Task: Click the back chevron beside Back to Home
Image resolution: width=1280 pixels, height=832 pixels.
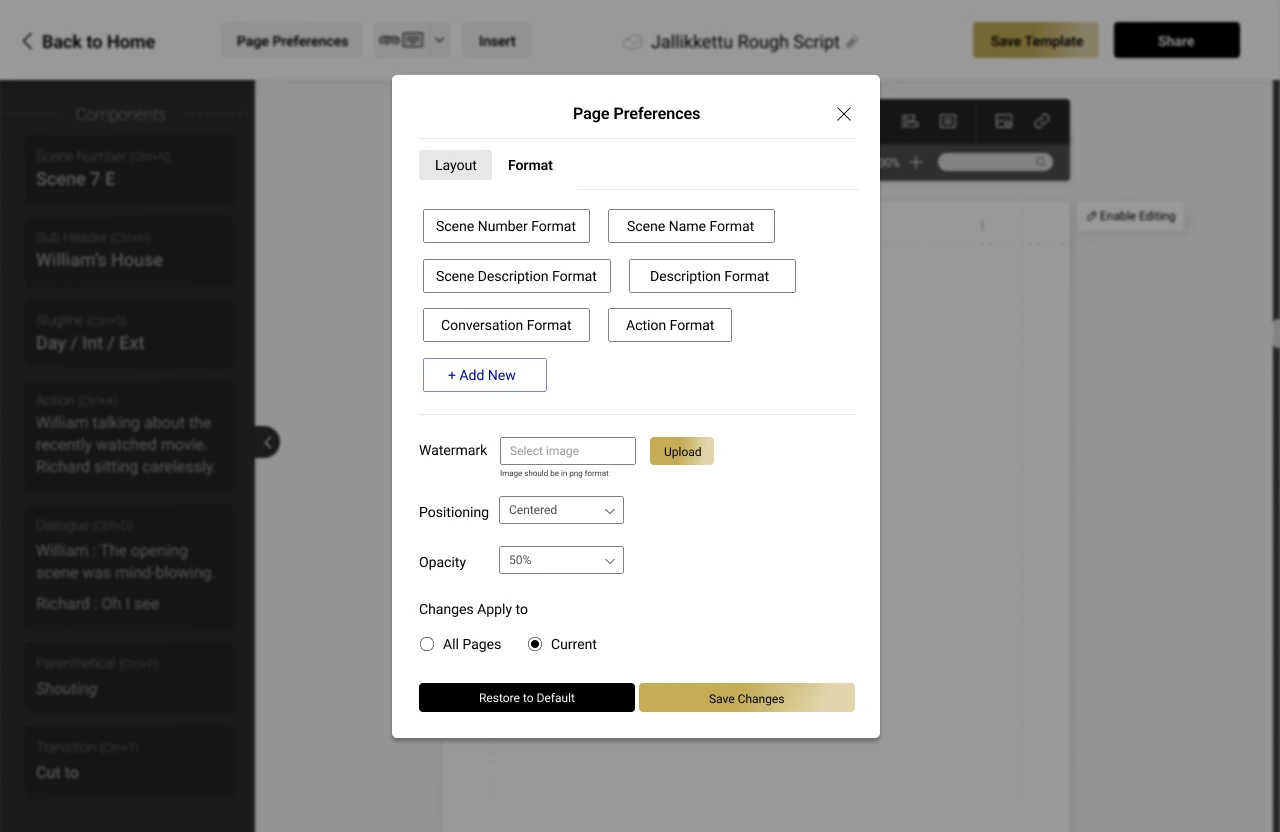Action: tap(25, 41)
